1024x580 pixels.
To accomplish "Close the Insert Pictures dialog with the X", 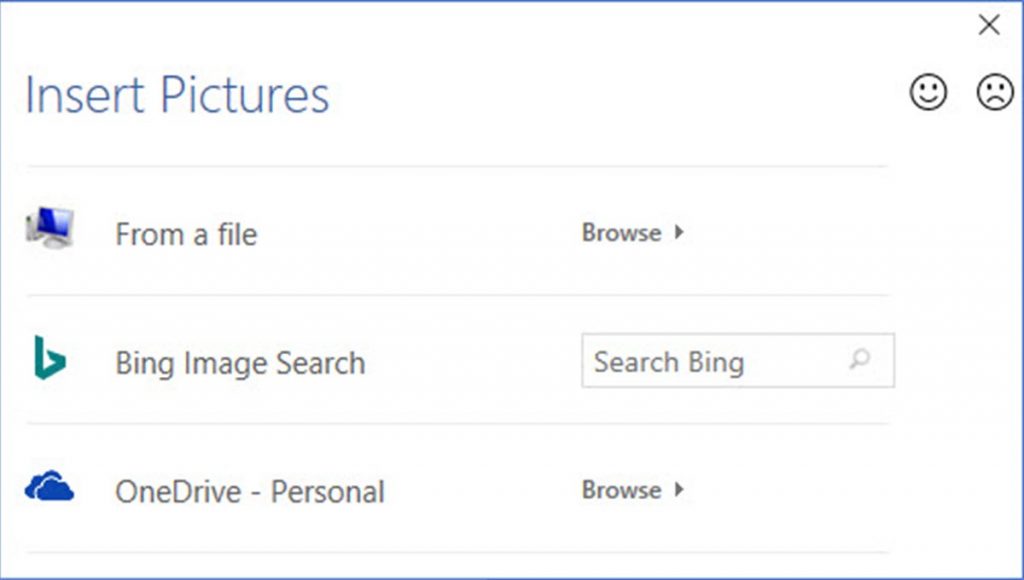I will (x=990, y=24).
